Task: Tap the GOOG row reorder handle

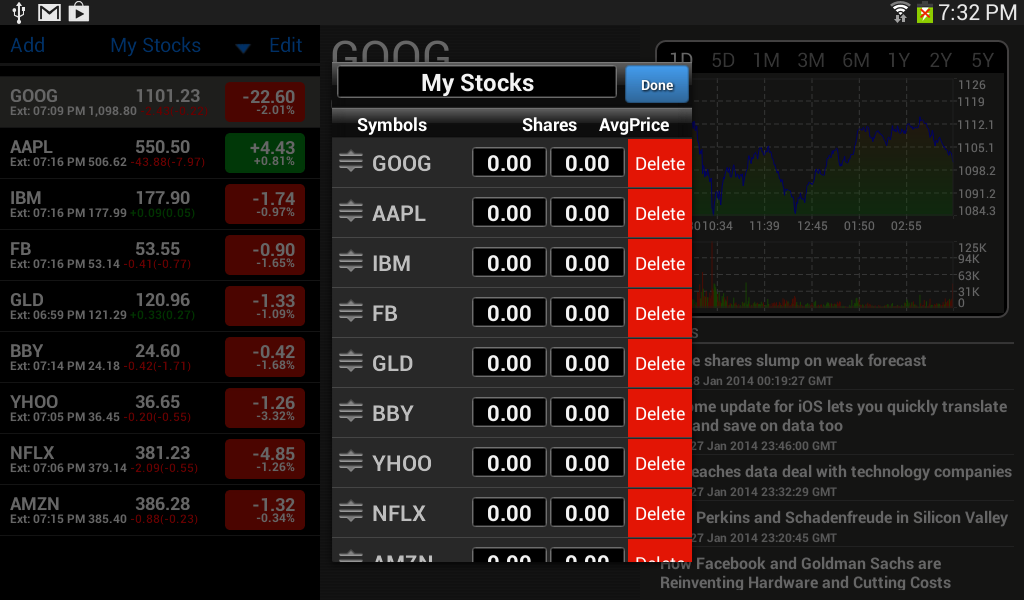Action: 351,162
